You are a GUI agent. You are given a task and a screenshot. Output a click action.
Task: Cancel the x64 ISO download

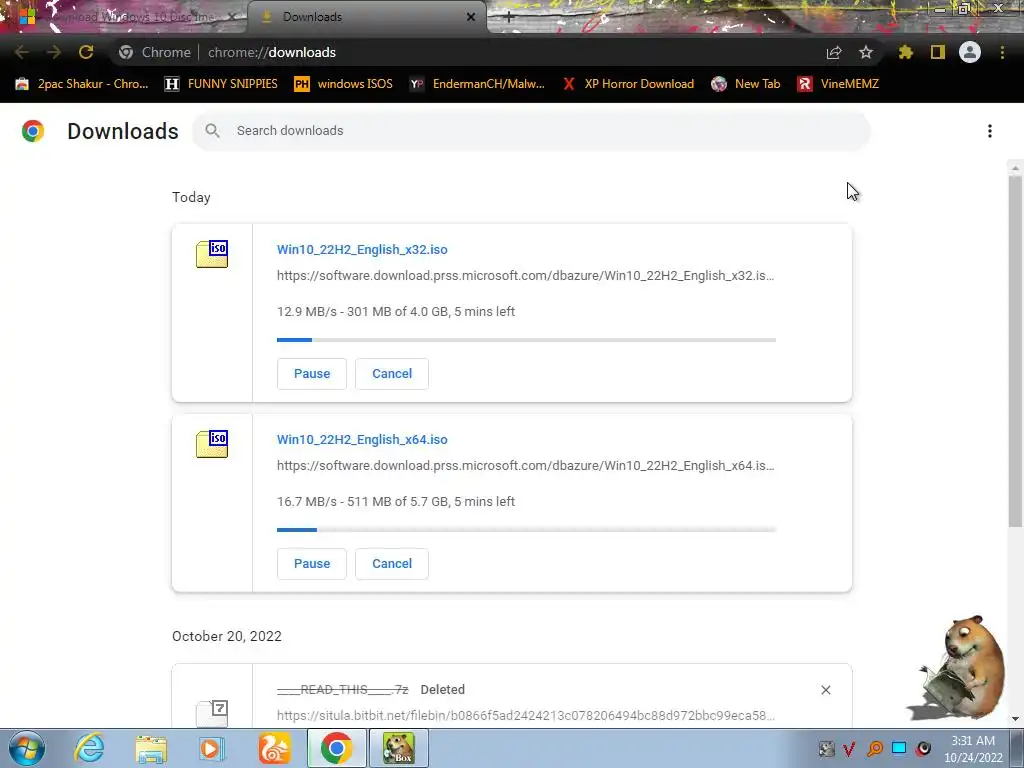(x=392, y=564)
